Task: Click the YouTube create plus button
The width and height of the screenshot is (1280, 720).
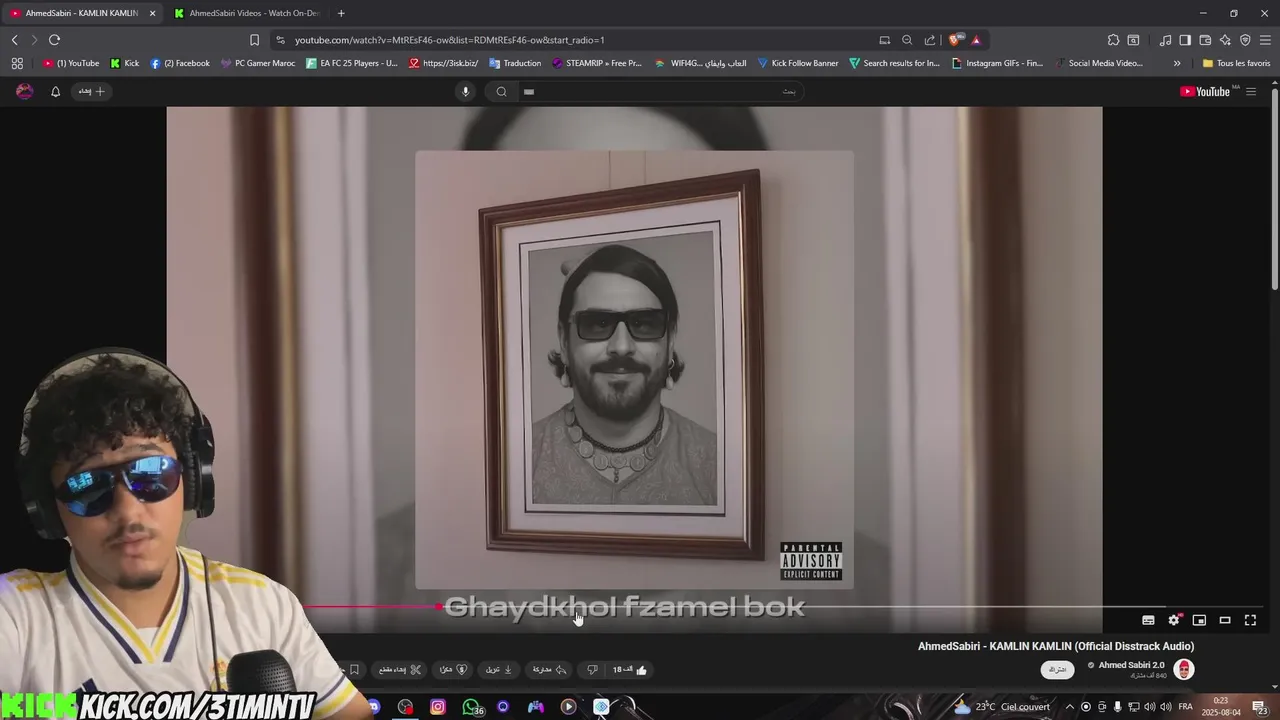Action: point(91,91)
